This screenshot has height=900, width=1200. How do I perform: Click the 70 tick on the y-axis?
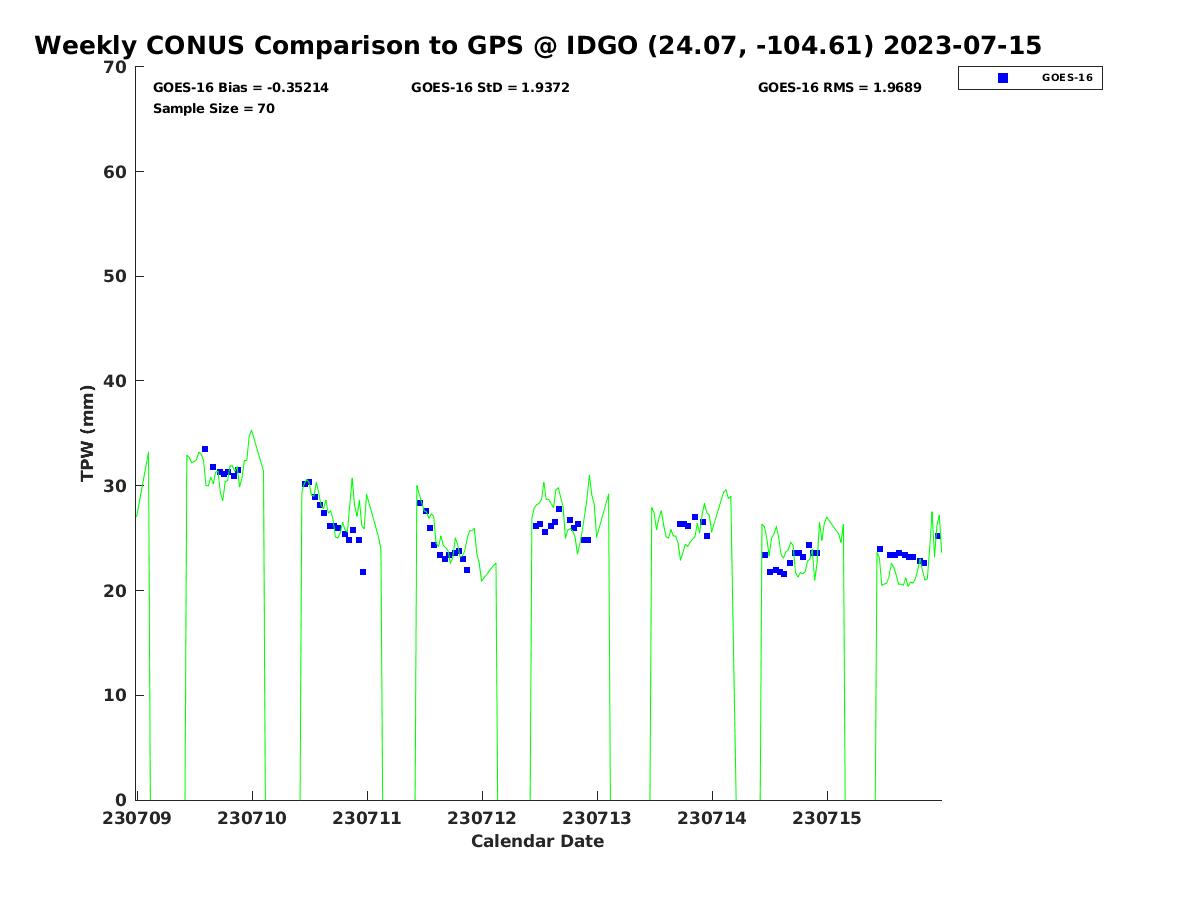point(116,68)
